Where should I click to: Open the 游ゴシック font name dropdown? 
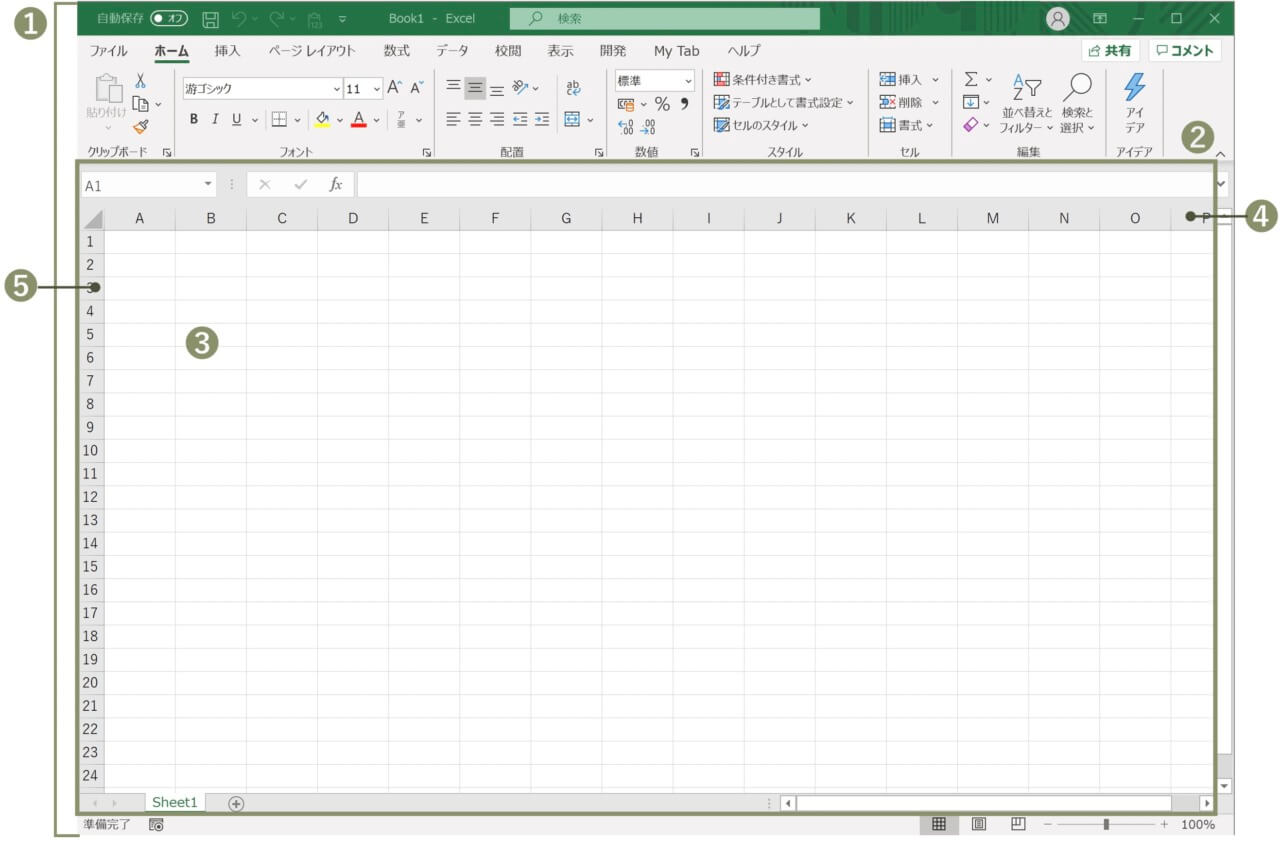pos(336,89)
